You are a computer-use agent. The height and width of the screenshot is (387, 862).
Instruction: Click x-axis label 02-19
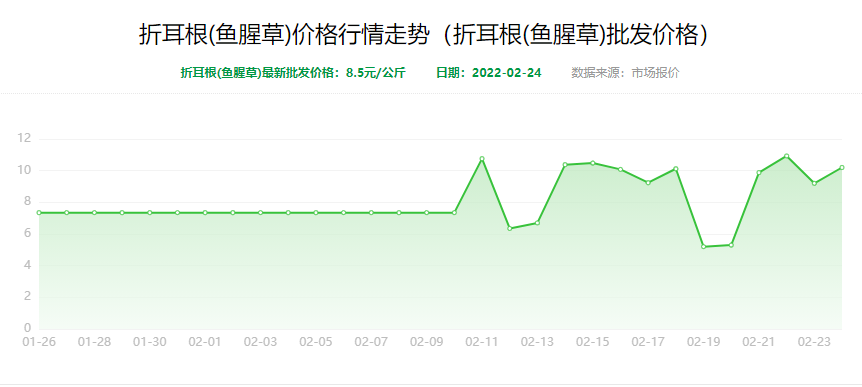(x=704, y=342)
